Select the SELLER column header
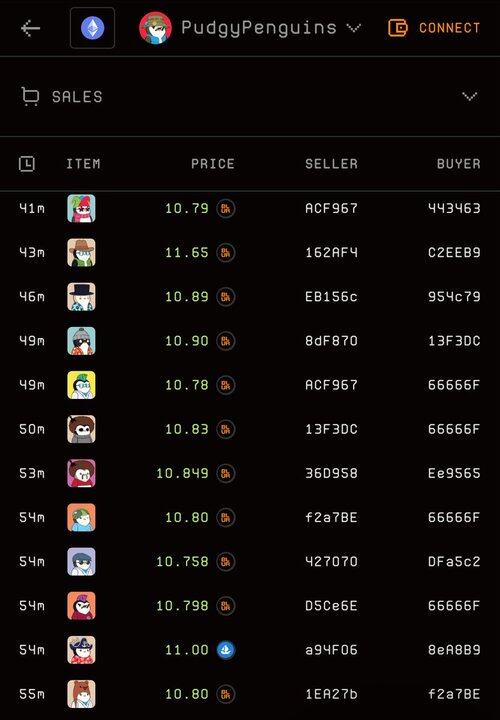This screenshot has width=500, height=720. tap(331, 164)
